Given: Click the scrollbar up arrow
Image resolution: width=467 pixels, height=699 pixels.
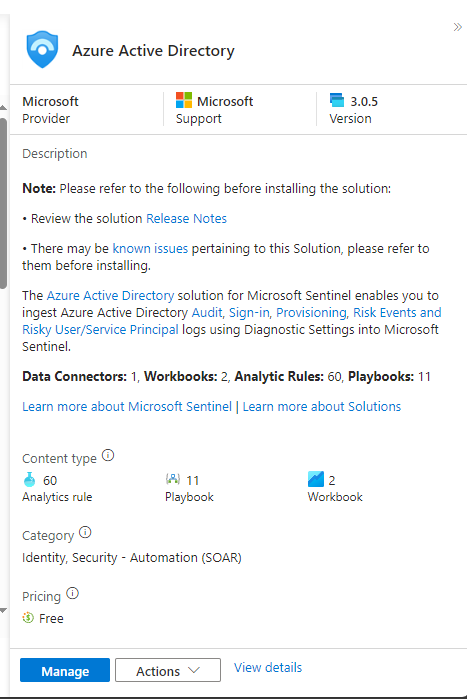Looking at the screenshot, I should [3, 108].
